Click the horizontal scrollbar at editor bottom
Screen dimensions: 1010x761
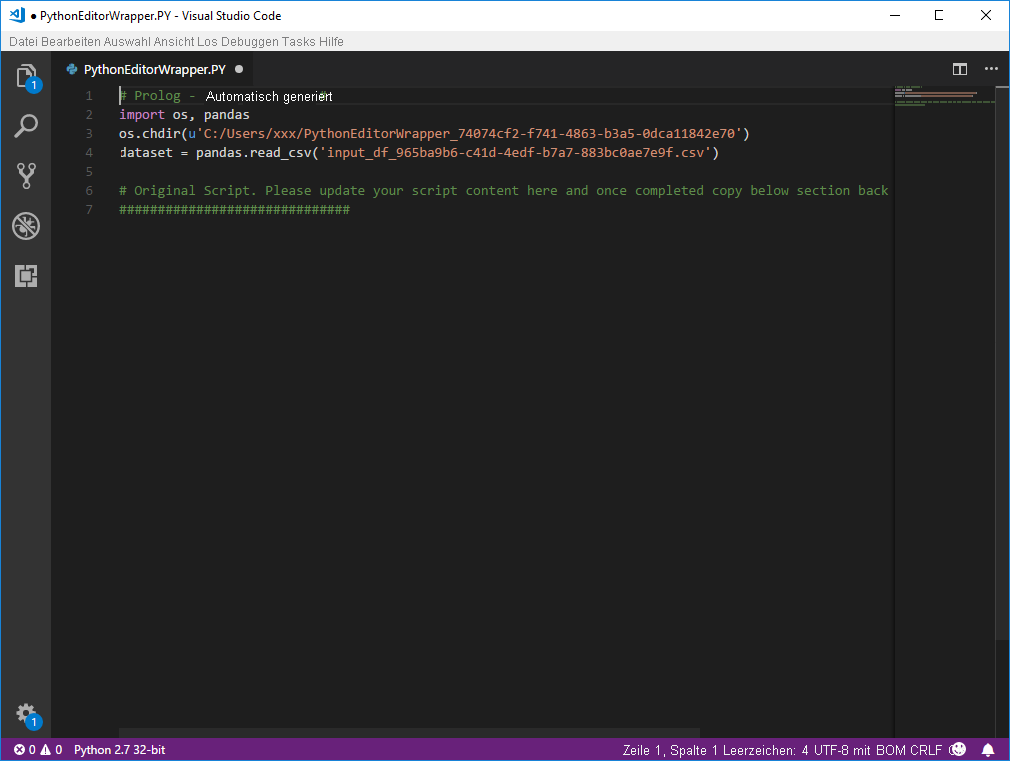[x=409, y=733]
